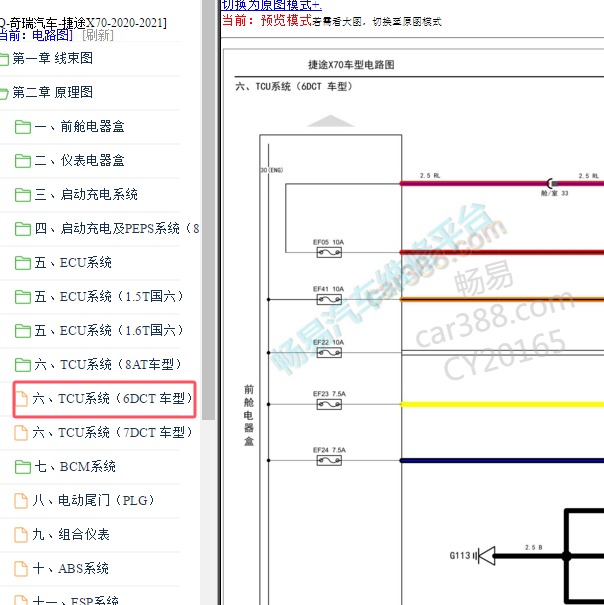This screenshot has width=604, height=605.
Task: Open 五、ECU系统（1.5T国六） folder
Action: point(109,297)
